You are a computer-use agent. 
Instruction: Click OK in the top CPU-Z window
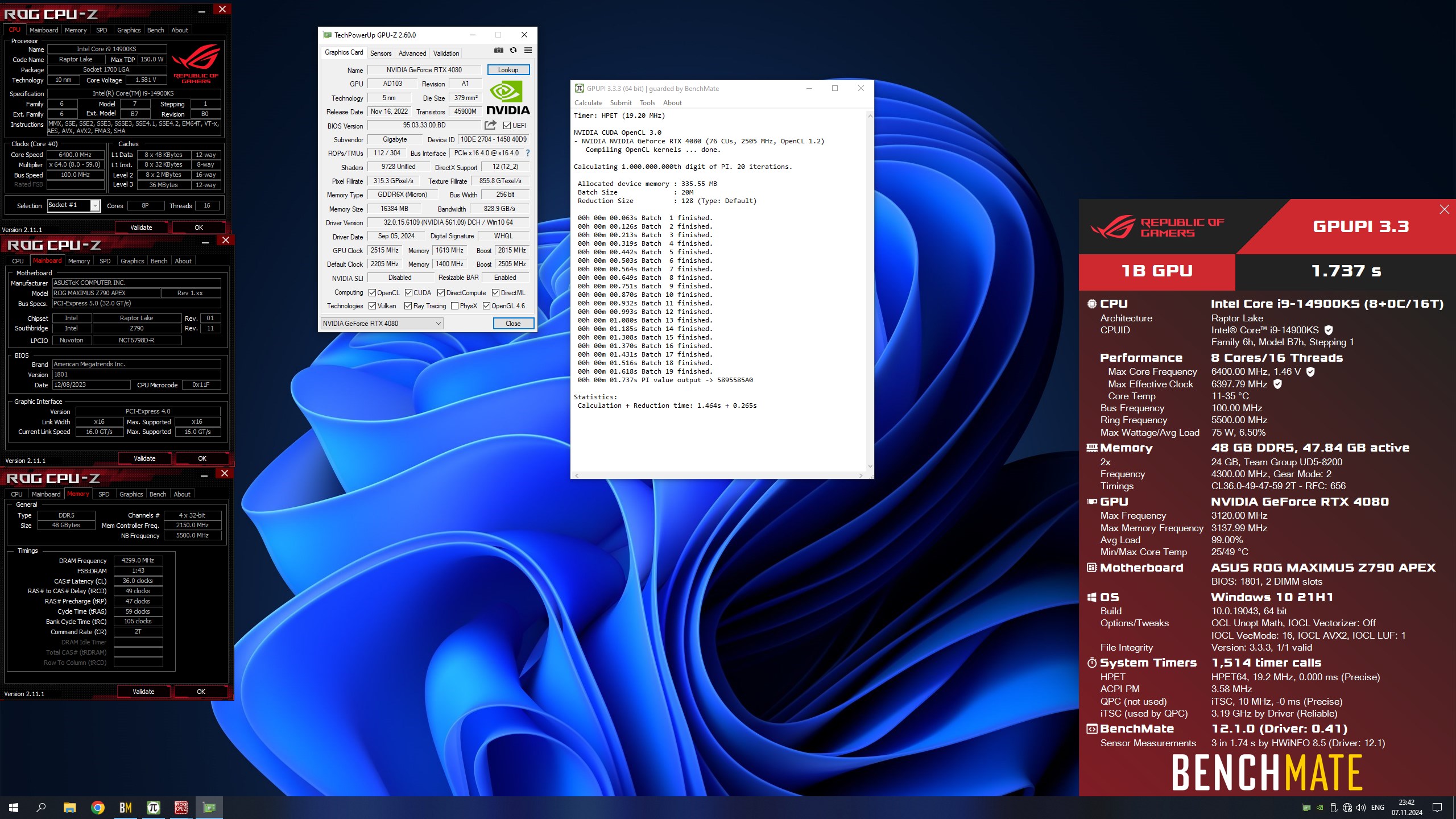point(198,227)
